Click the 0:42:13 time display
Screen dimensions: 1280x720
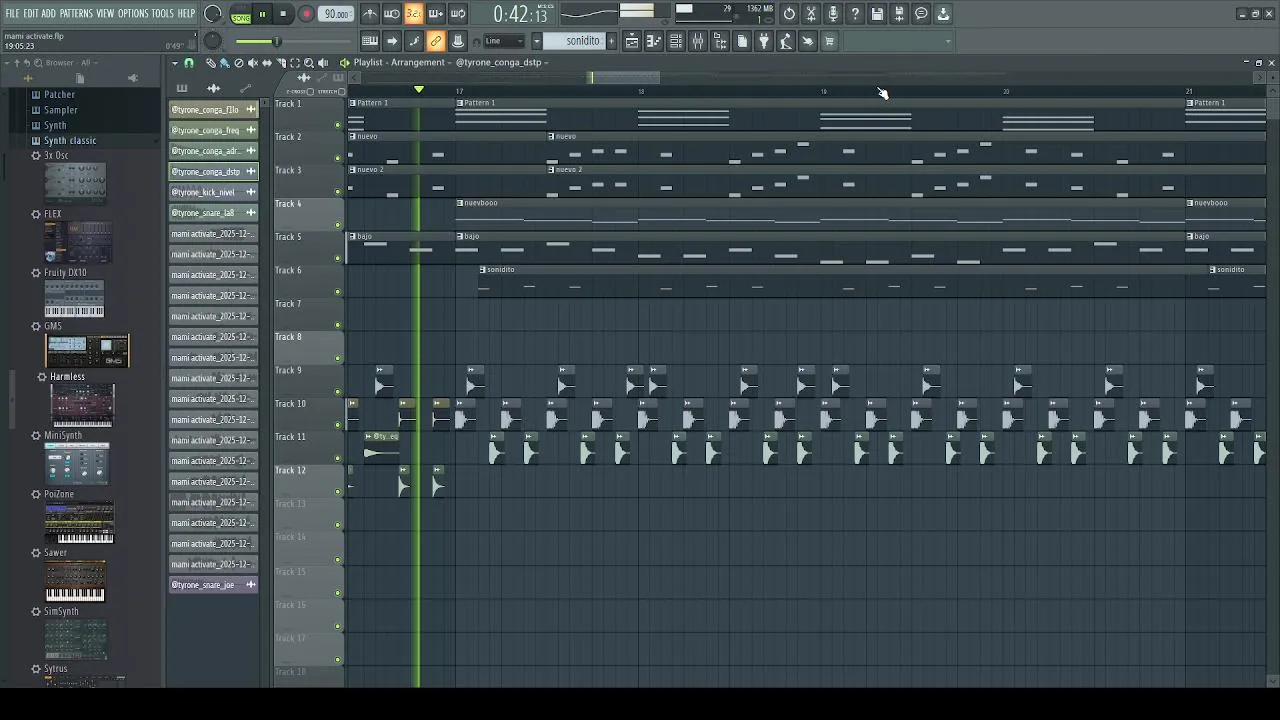520,14
